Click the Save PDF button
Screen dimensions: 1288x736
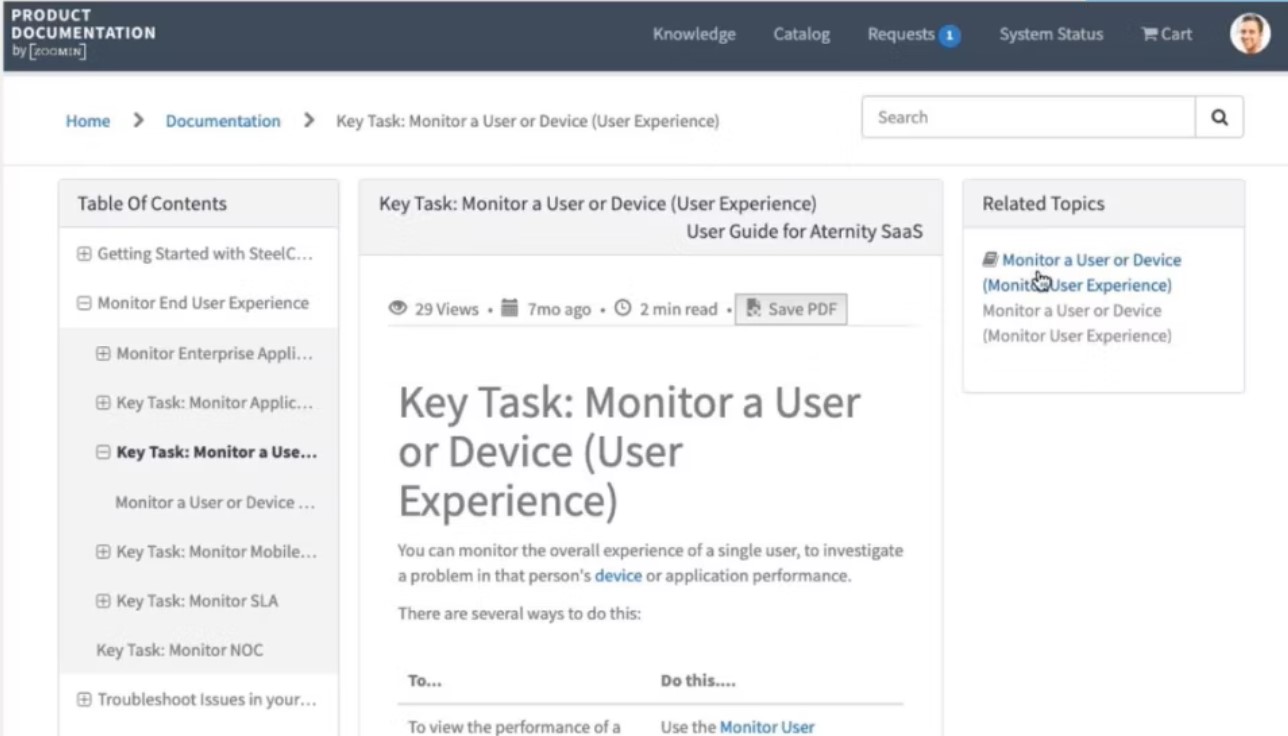791,309
